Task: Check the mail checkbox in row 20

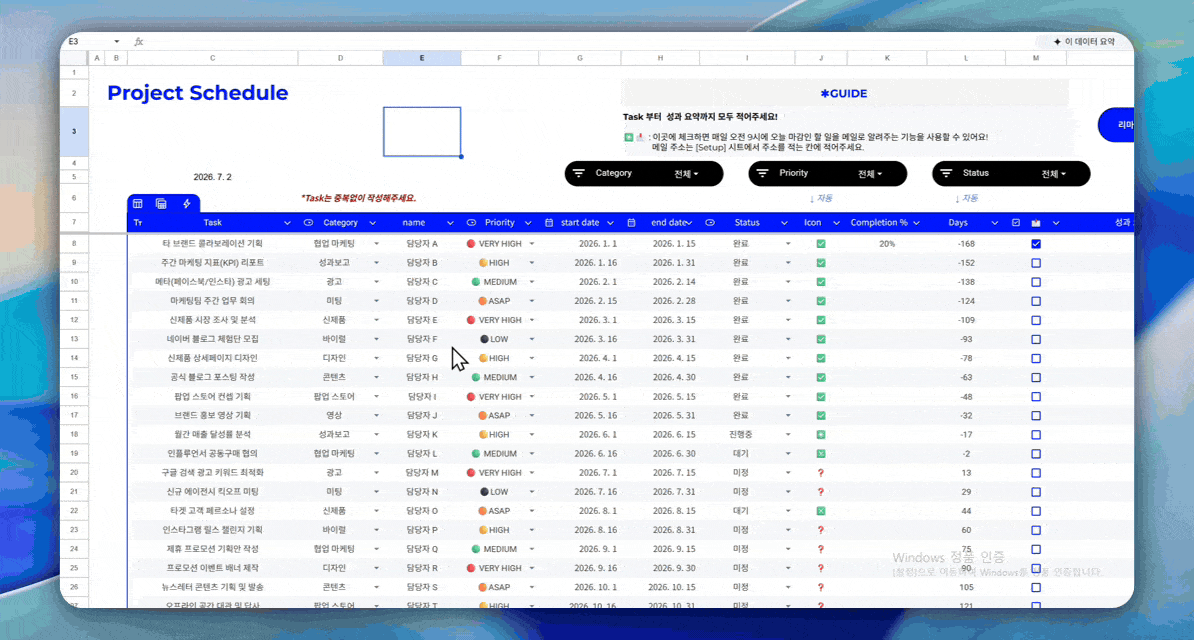Action: [1036, 472]
